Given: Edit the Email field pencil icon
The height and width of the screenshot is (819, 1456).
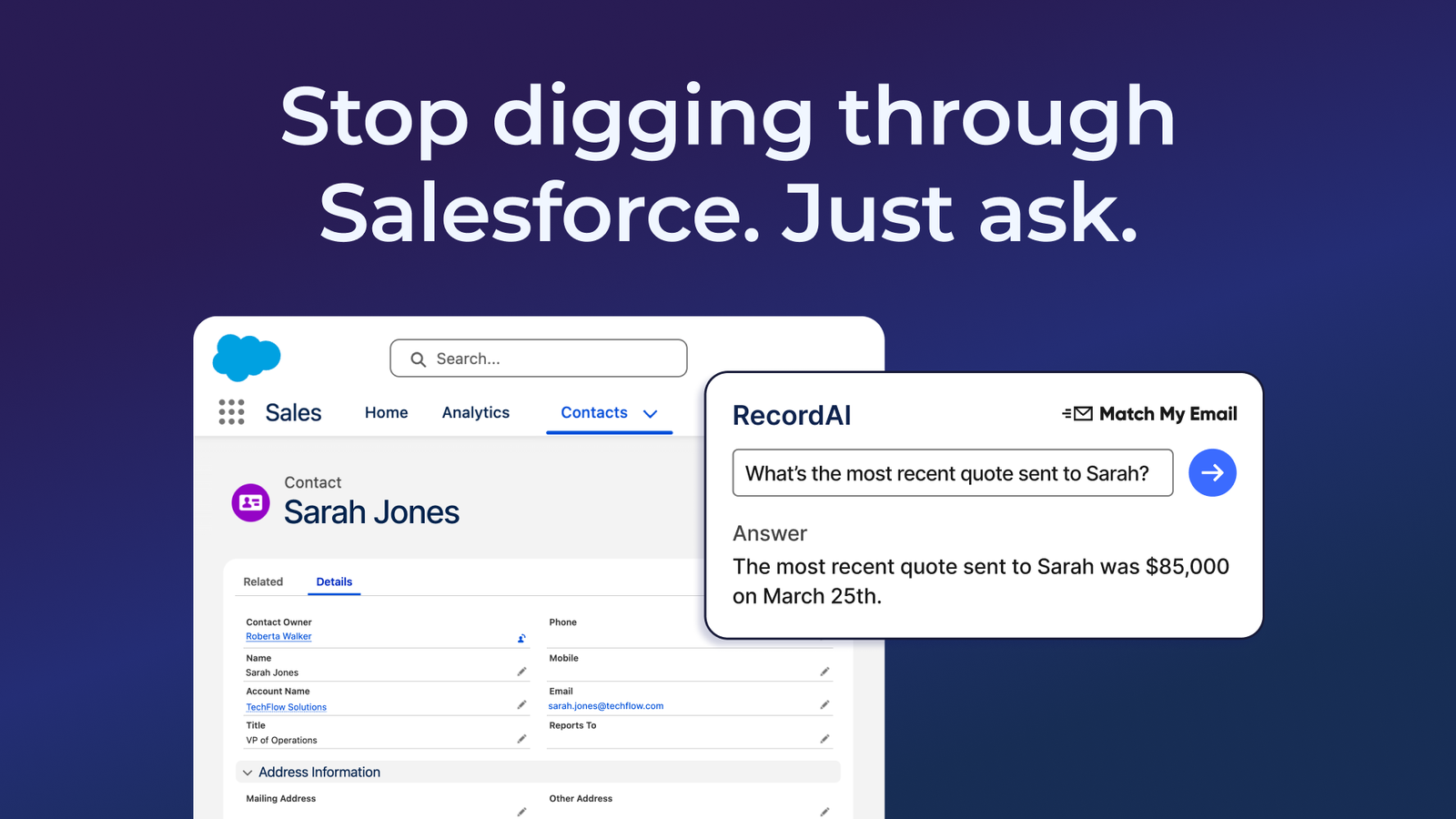Looking at the screenshot, I should click(824, 705).
